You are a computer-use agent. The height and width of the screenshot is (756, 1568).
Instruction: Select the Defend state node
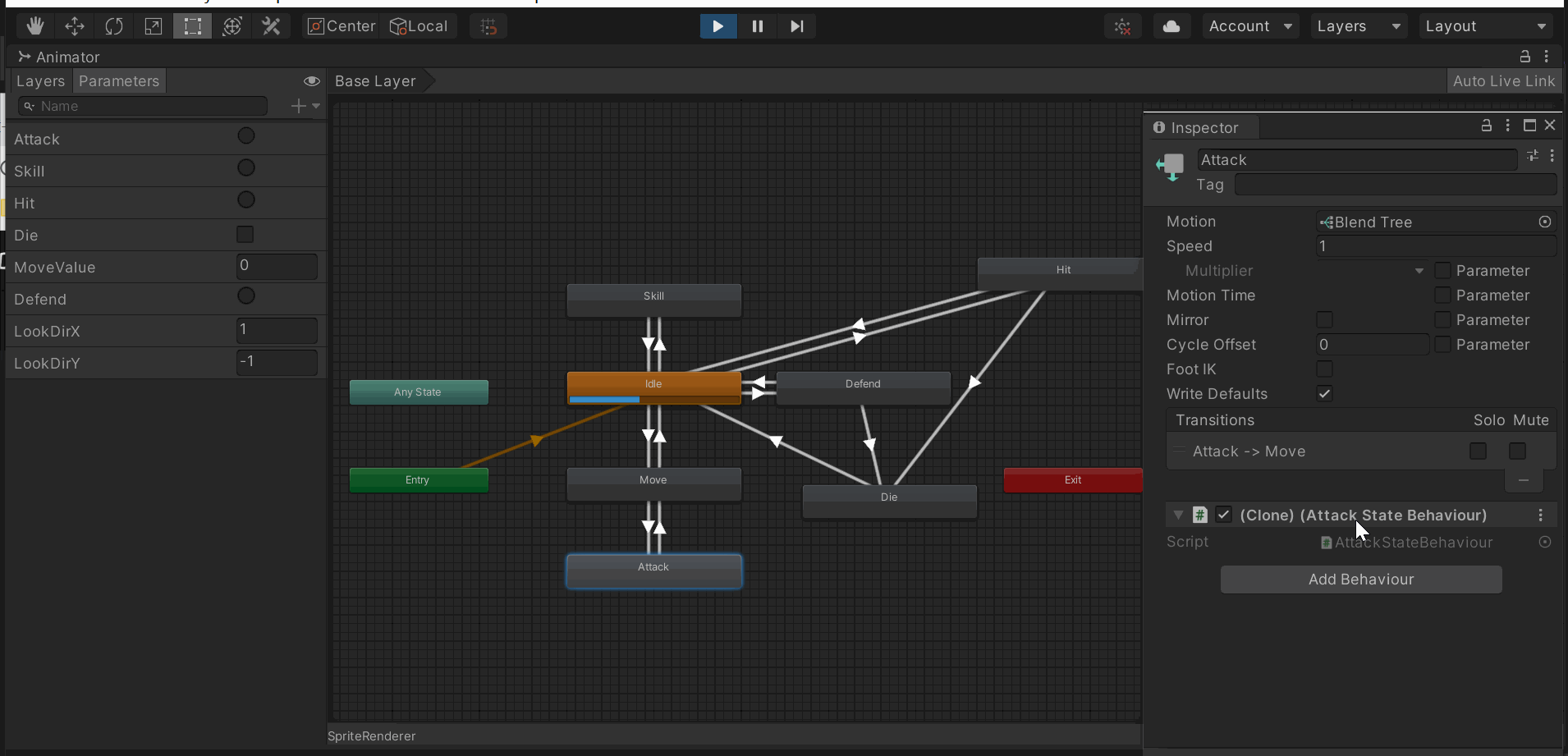(863, 388)
